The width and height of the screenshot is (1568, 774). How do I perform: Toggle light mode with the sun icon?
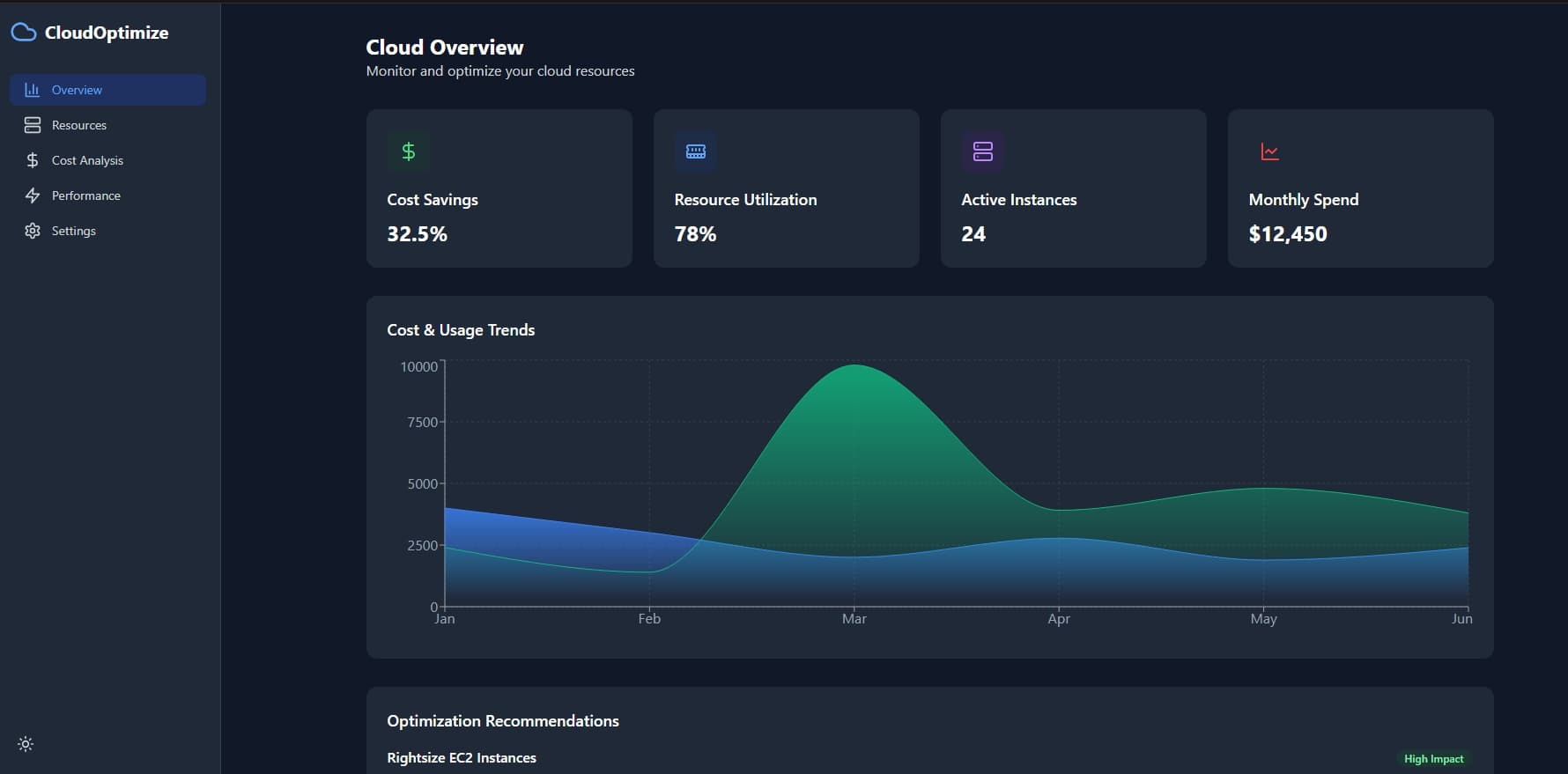26,744
